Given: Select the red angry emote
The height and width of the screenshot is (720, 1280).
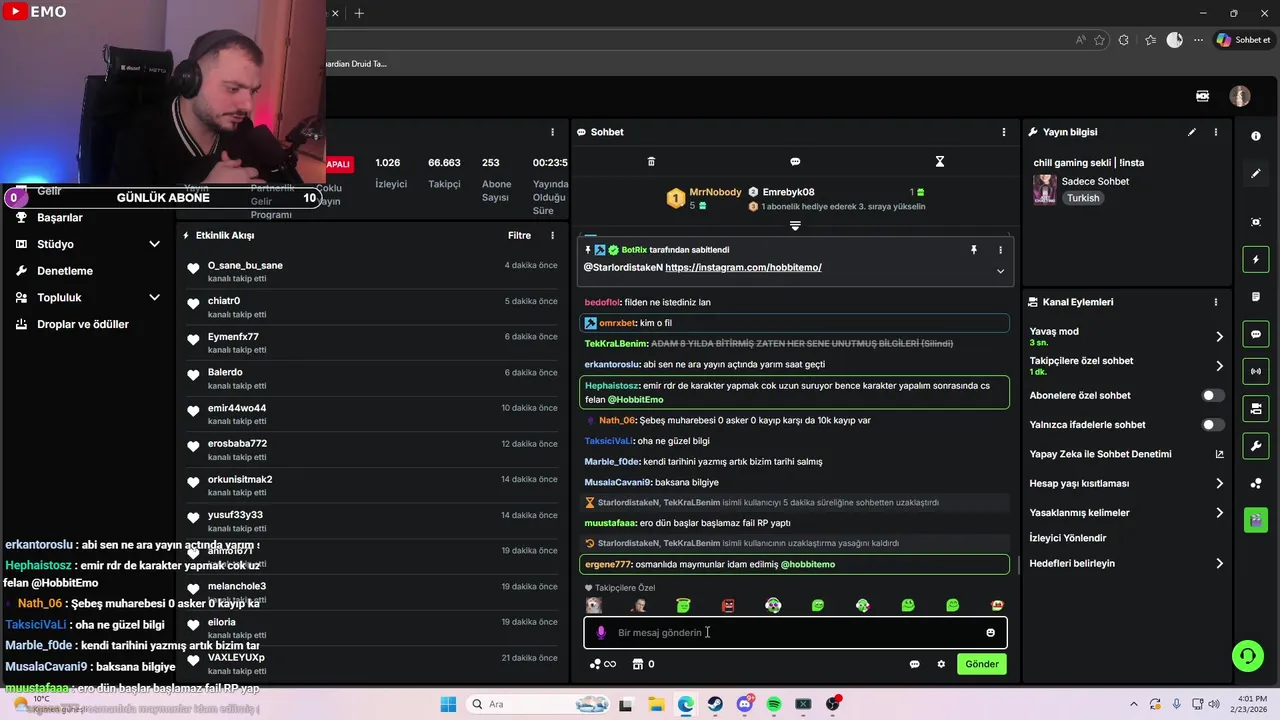Looking at the screenshot, I should [728, 606].
